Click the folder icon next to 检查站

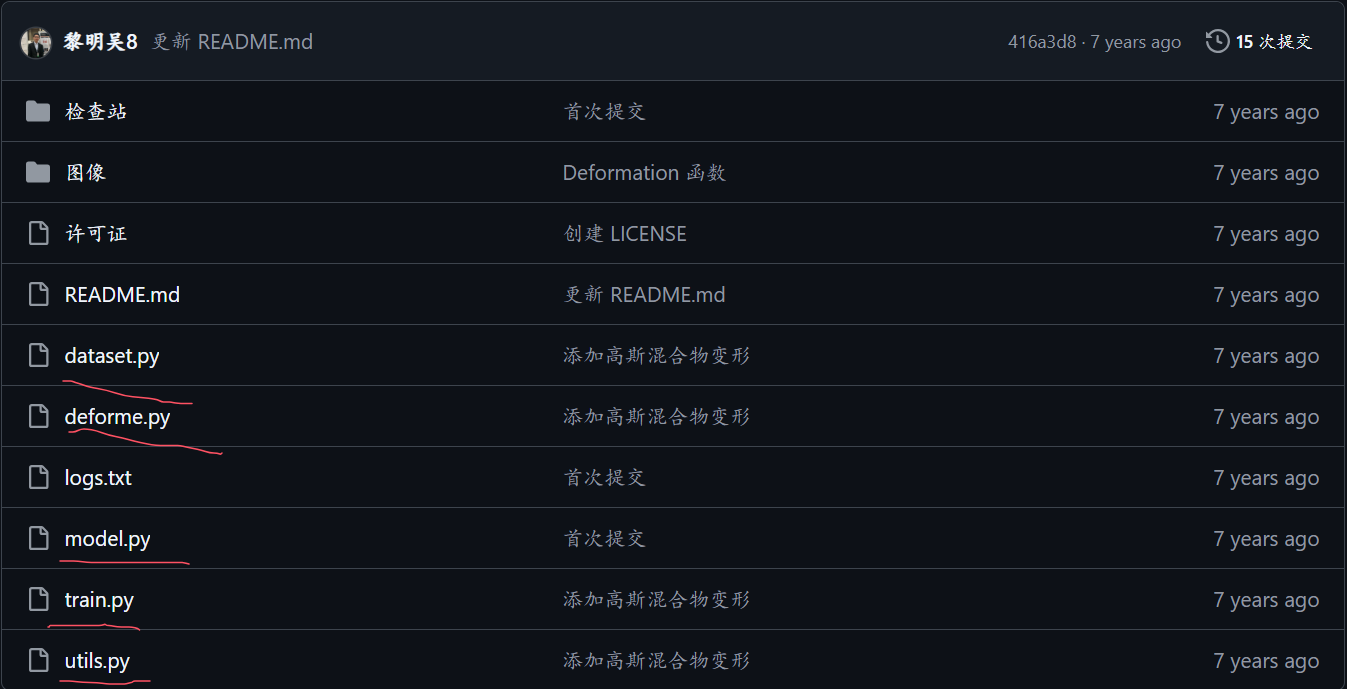(x=37, y=111)
